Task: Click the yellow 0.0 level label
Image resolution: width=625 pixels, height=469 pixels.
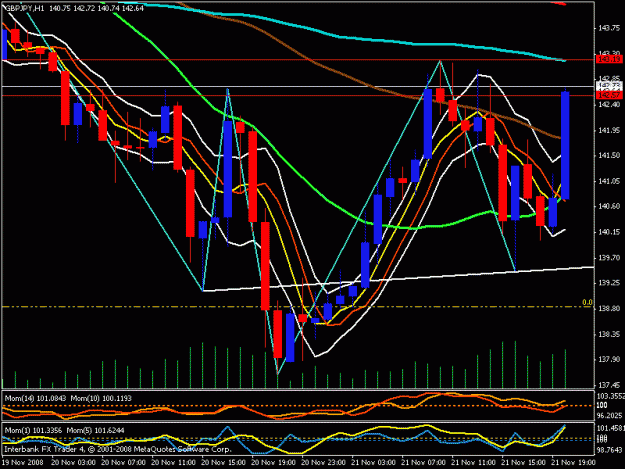Action: coord(587,302)
